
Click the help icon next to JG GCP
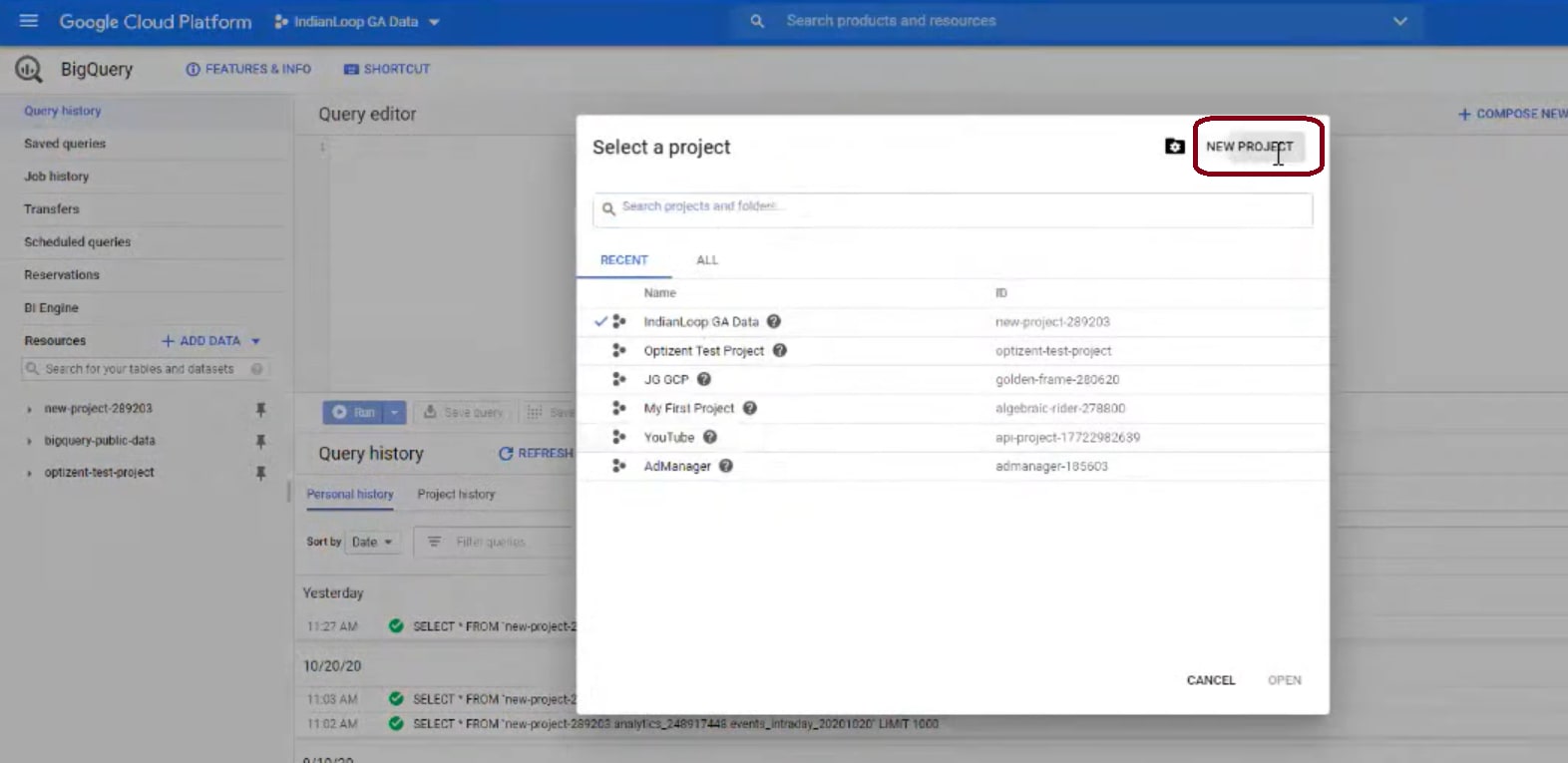pos(704,379)
